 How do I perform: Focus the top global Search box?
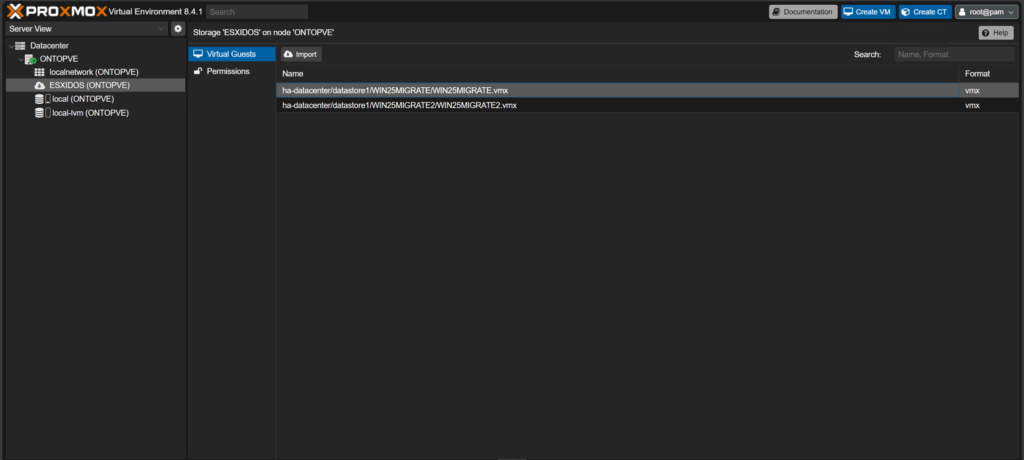[x=257, y=12]
